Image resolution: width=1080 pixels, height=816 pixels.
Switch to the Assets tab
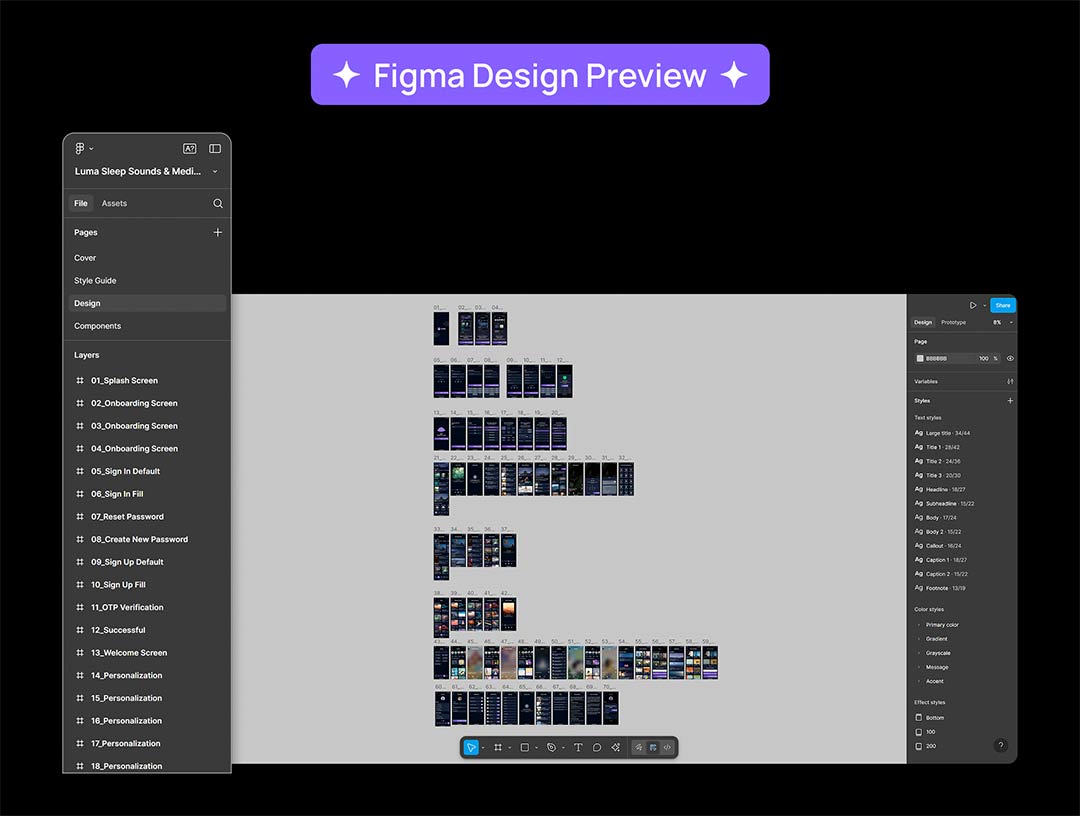coord(114,203)
